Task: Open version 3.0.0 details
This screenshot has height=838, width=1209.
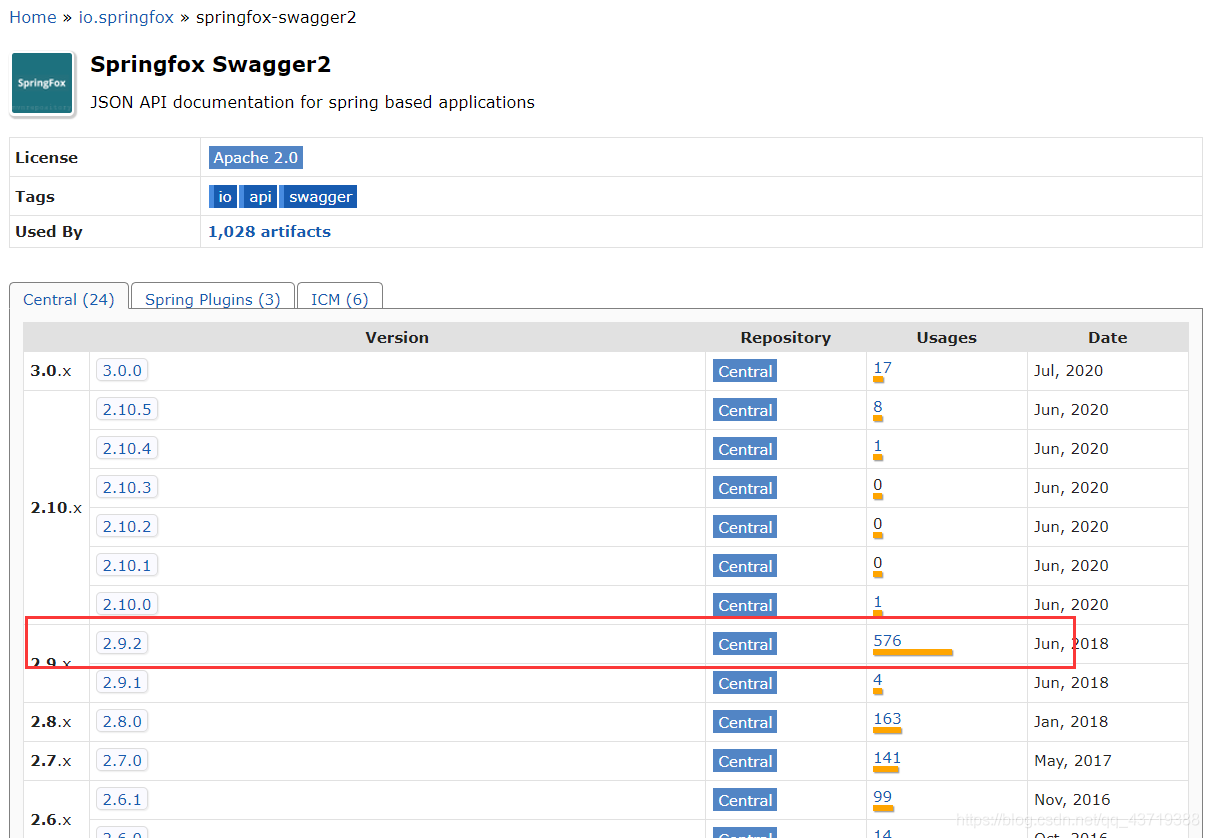Action: pyautogui.click(x=121, y=370)
